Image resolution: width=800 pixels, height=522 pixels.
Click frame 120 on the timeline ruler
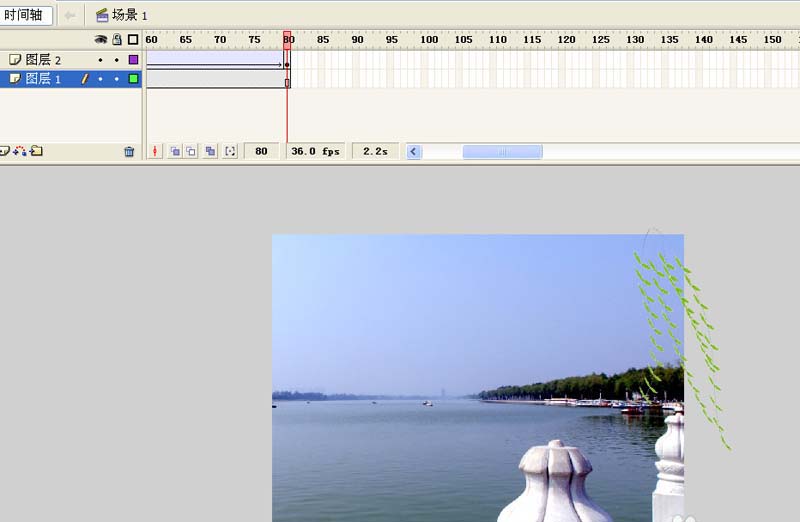[x=566, y=39]
